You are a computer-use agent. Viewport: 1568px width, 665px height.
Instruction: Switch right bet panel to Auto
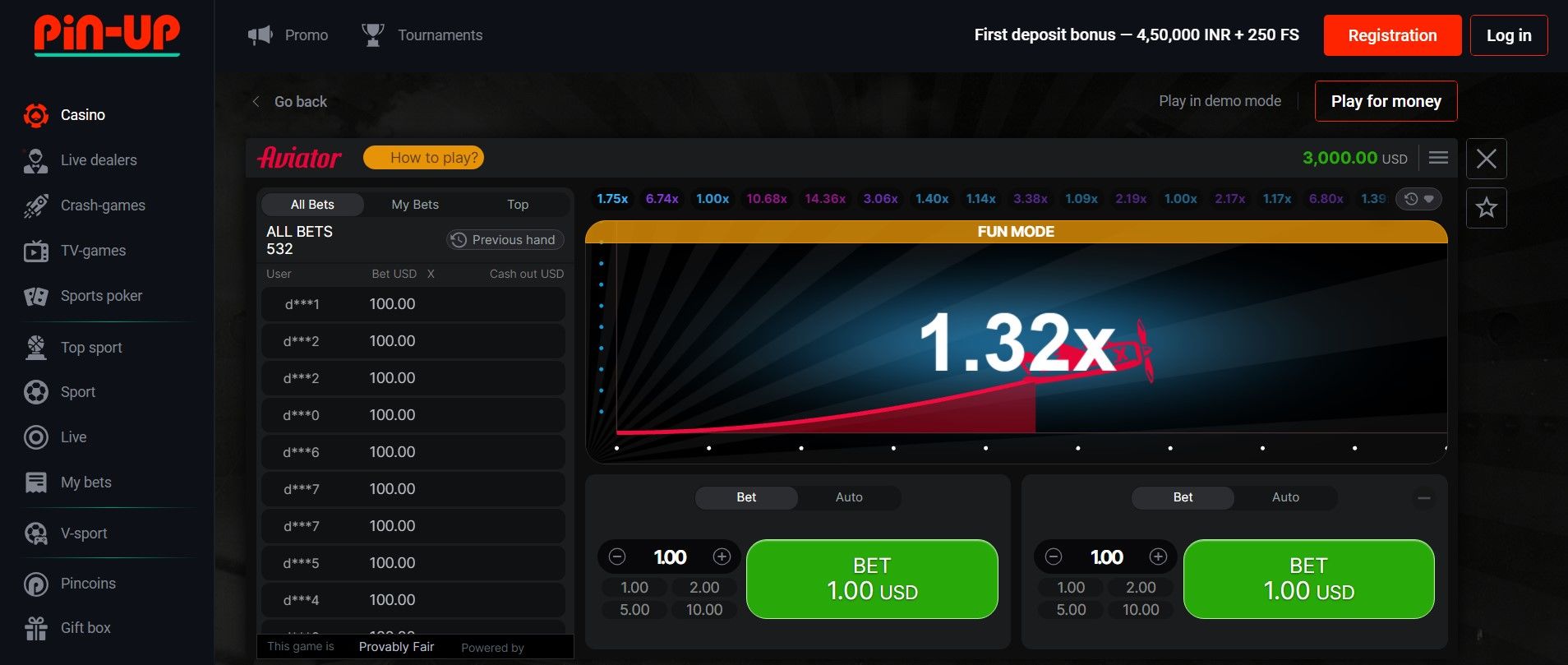[x=1285, y=497]
